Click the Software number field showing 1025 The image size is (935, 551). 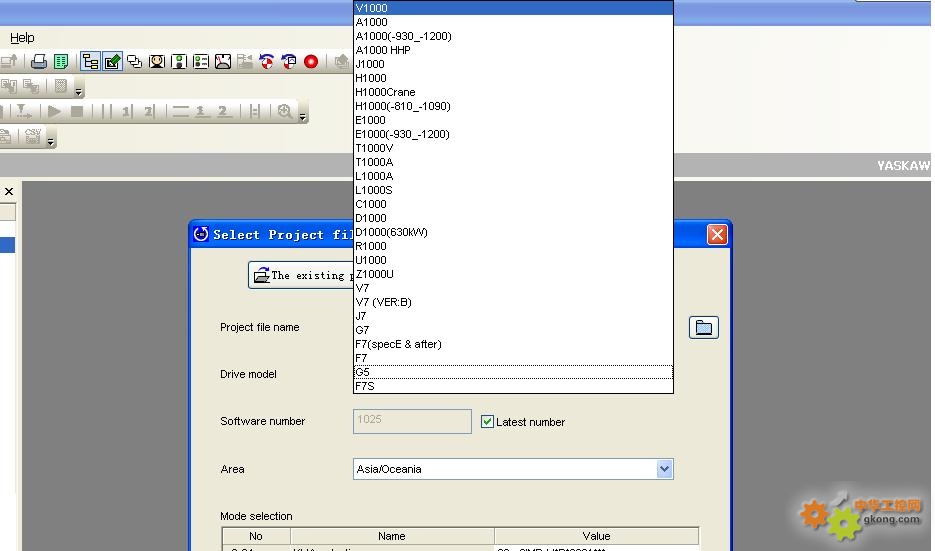tap(412, 421)
